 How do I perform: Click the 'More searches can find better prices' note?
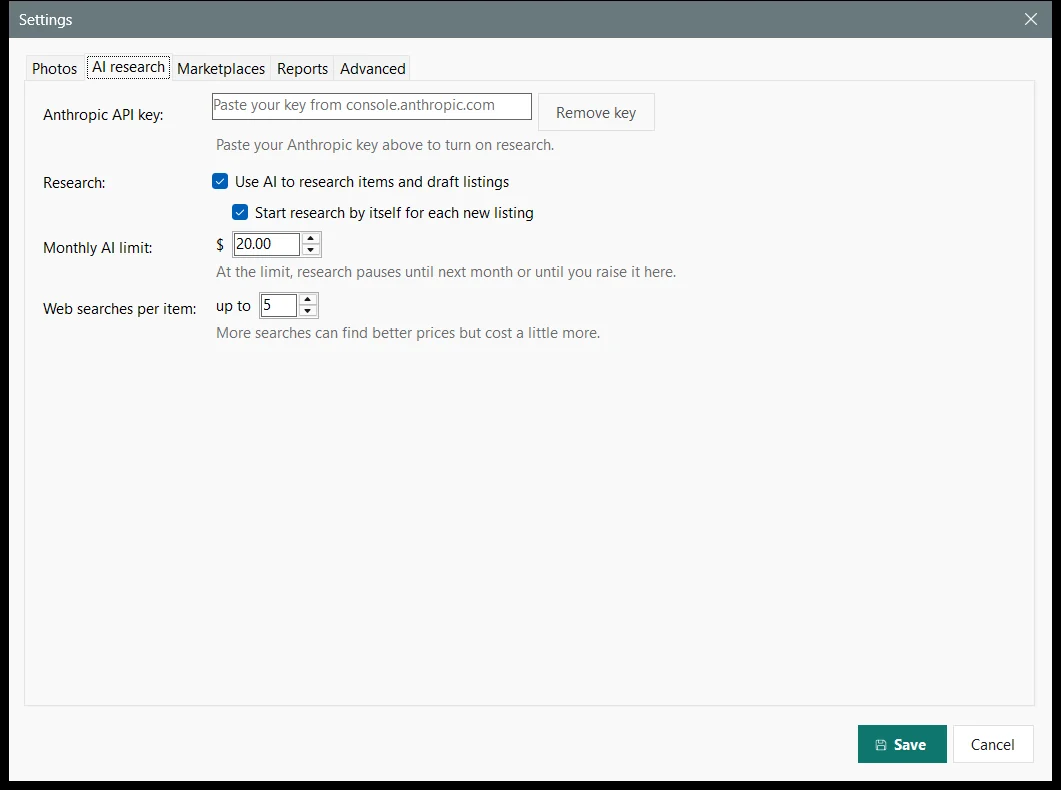point(408,333)
